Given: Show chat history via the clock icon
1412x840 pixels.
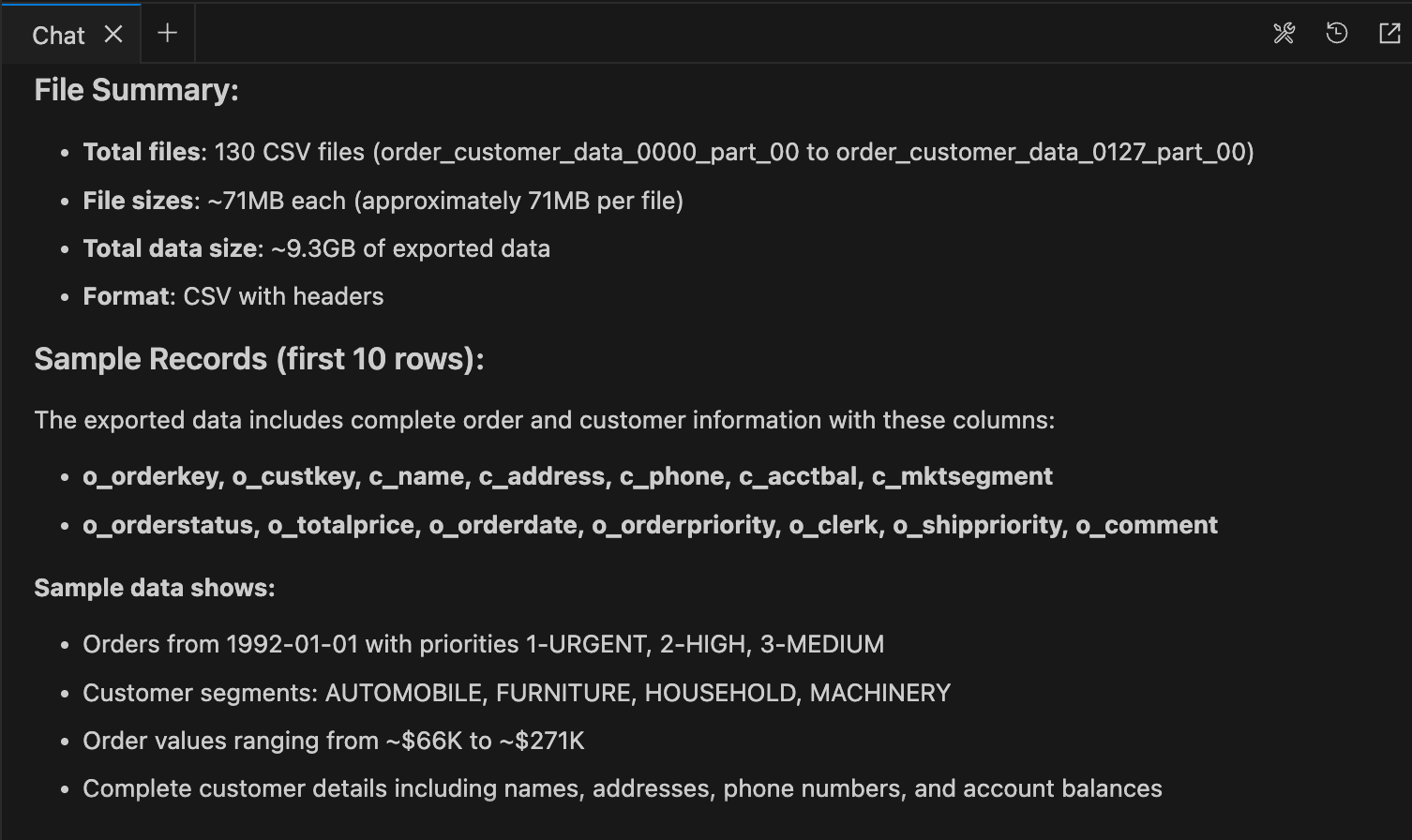Looking at the screenshot, I should [x=1335, y=33].
